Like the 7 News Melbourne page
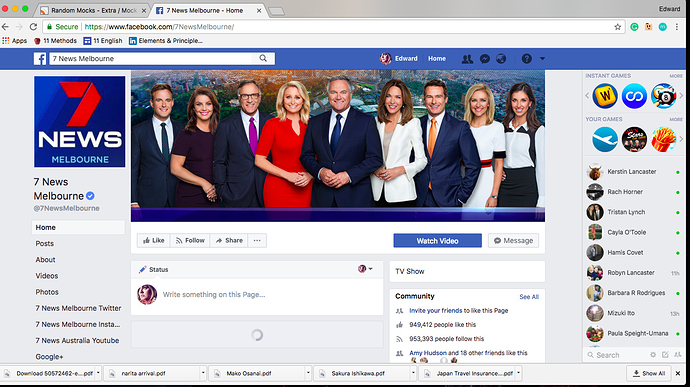Screen dimensions: 690x387 154,240
